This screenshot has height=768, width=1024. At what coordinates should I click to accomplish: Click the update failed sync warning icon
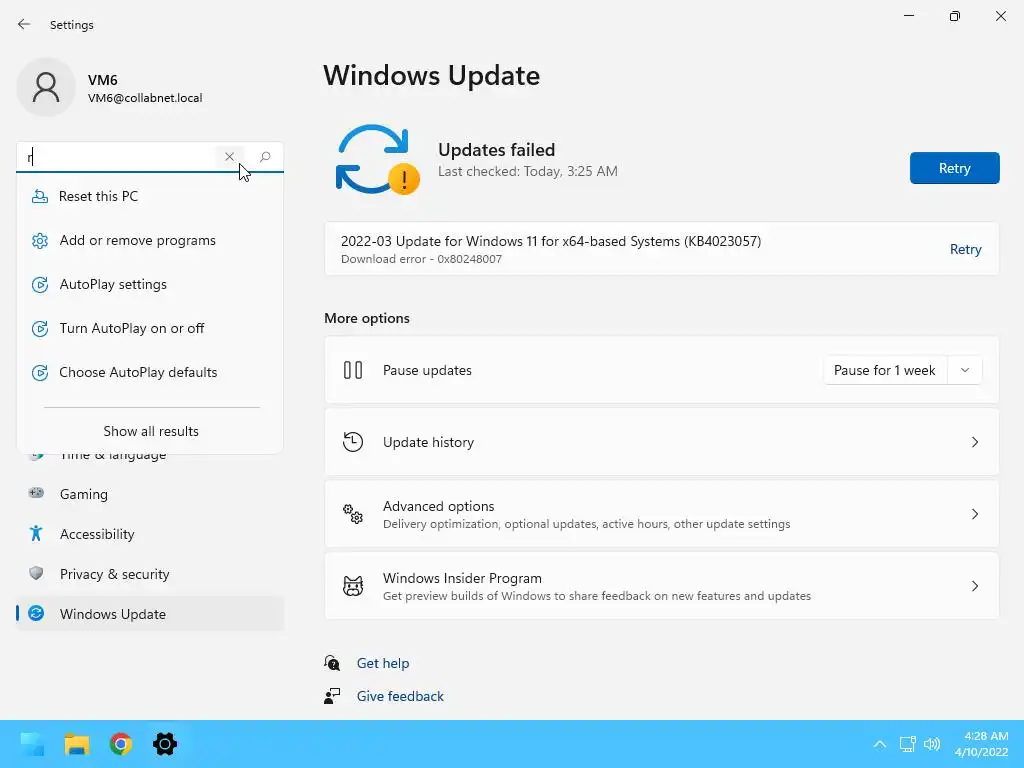[377, 160]
